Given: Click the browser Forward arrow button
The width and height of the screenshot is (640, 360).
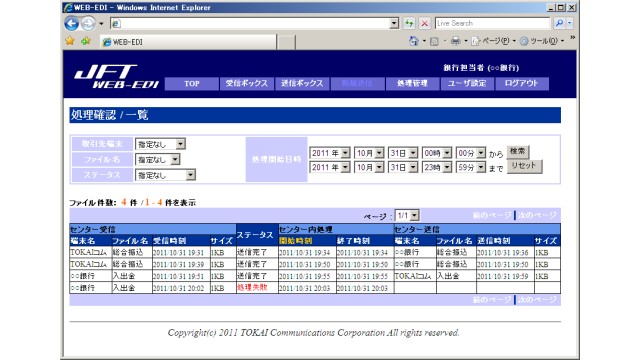Looking at the screenshot, I should pyautogui.click(x=87, y=23).
